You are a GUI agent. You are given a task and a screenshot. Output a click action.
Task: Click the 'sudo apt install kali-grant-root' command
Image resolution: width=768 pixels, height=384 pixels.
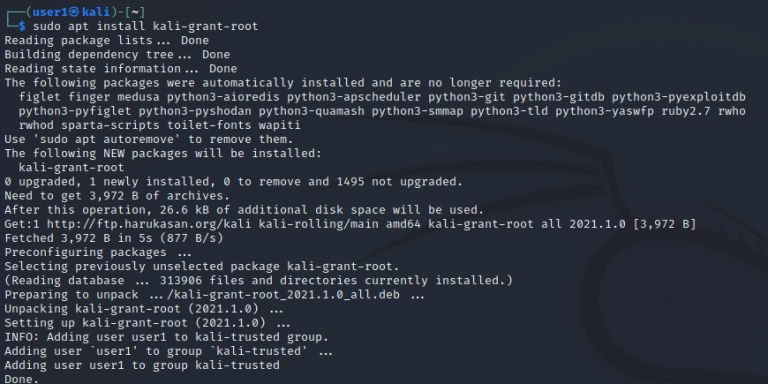145,26
